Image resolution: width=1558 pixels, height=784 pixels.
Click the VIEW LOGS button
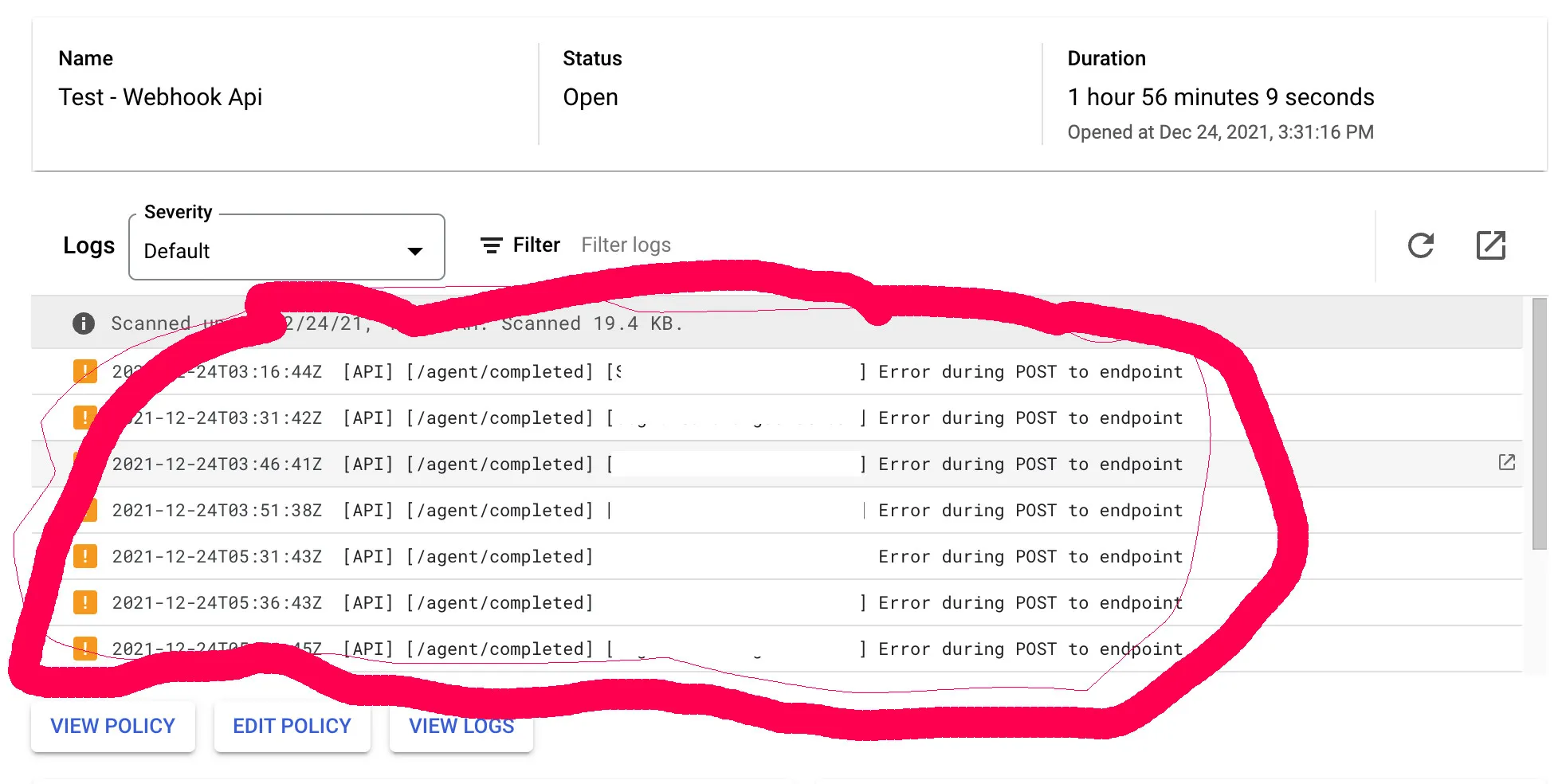[461, 726]
